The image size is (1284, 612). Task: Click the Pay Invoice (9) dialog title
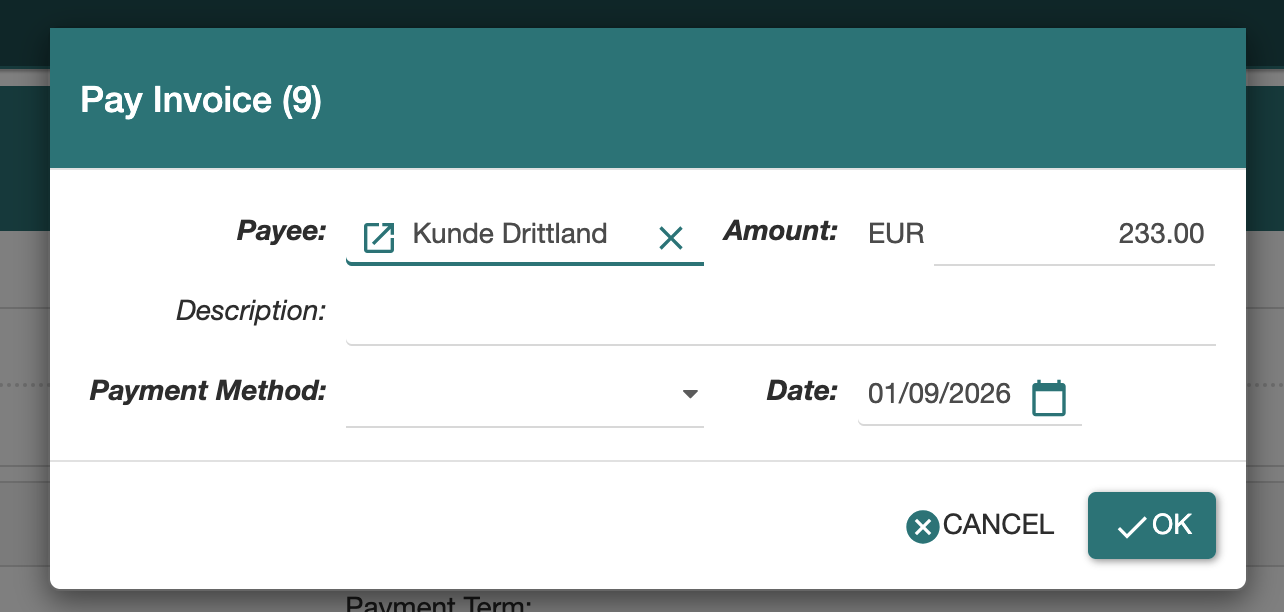(x=201, y=101)
